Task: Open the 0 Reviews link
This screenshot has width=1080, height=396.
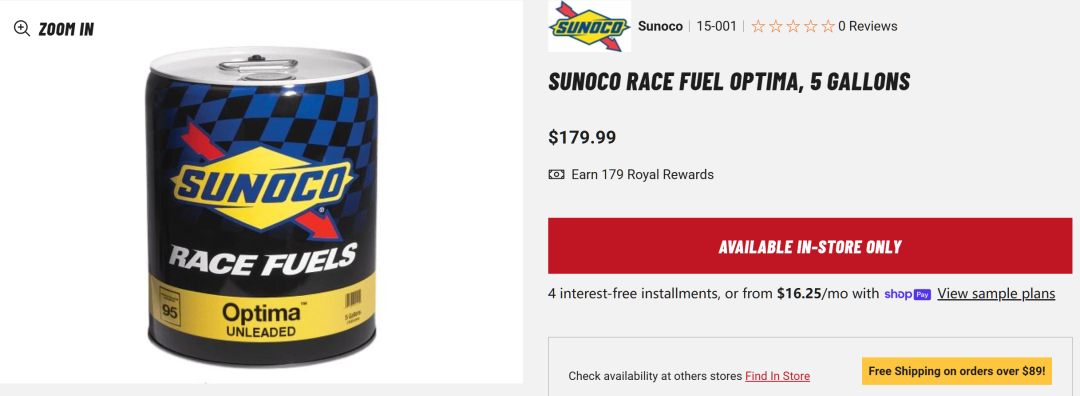Action: 868,26
